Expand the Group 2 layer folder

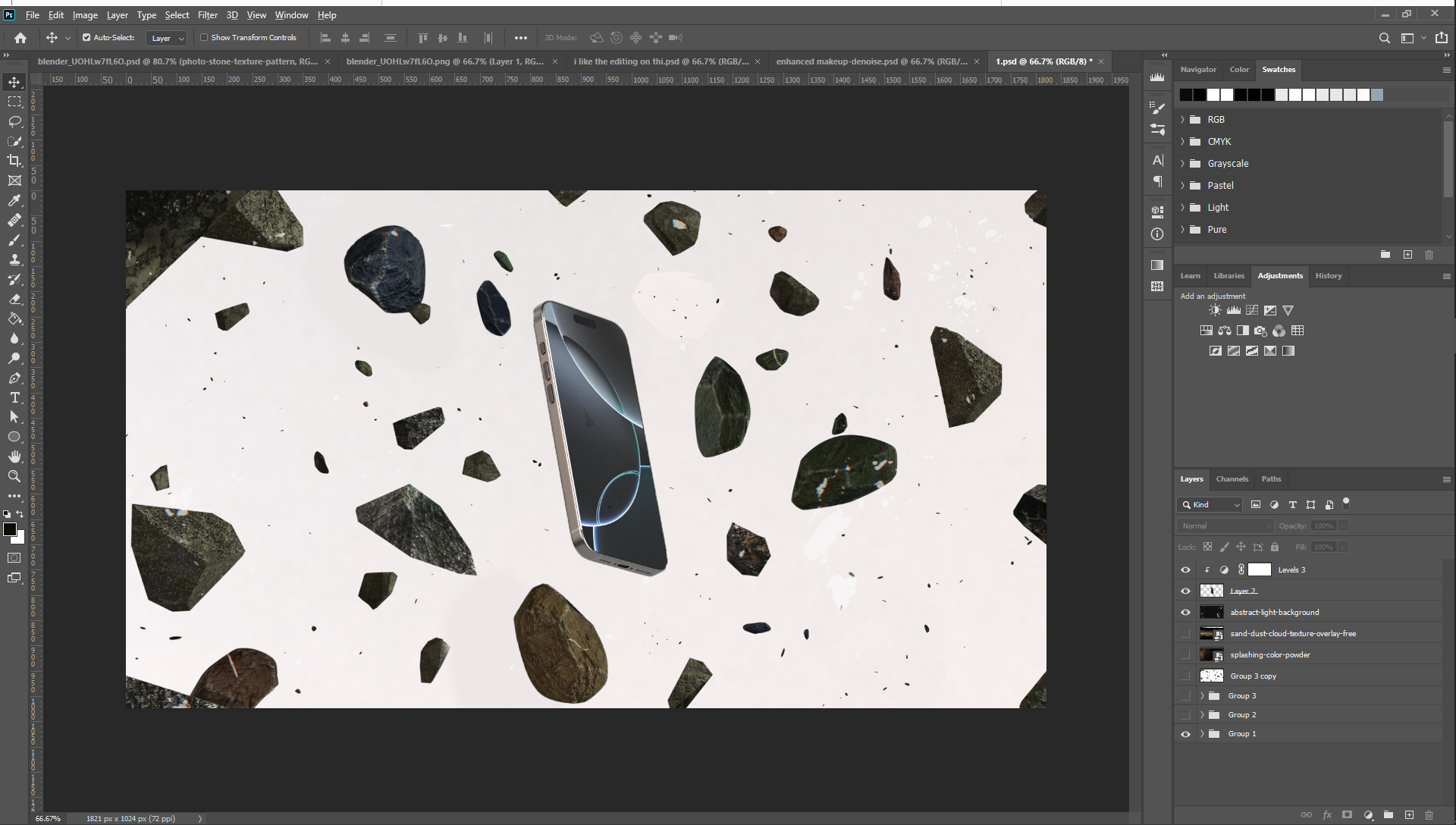point(1202,715)
